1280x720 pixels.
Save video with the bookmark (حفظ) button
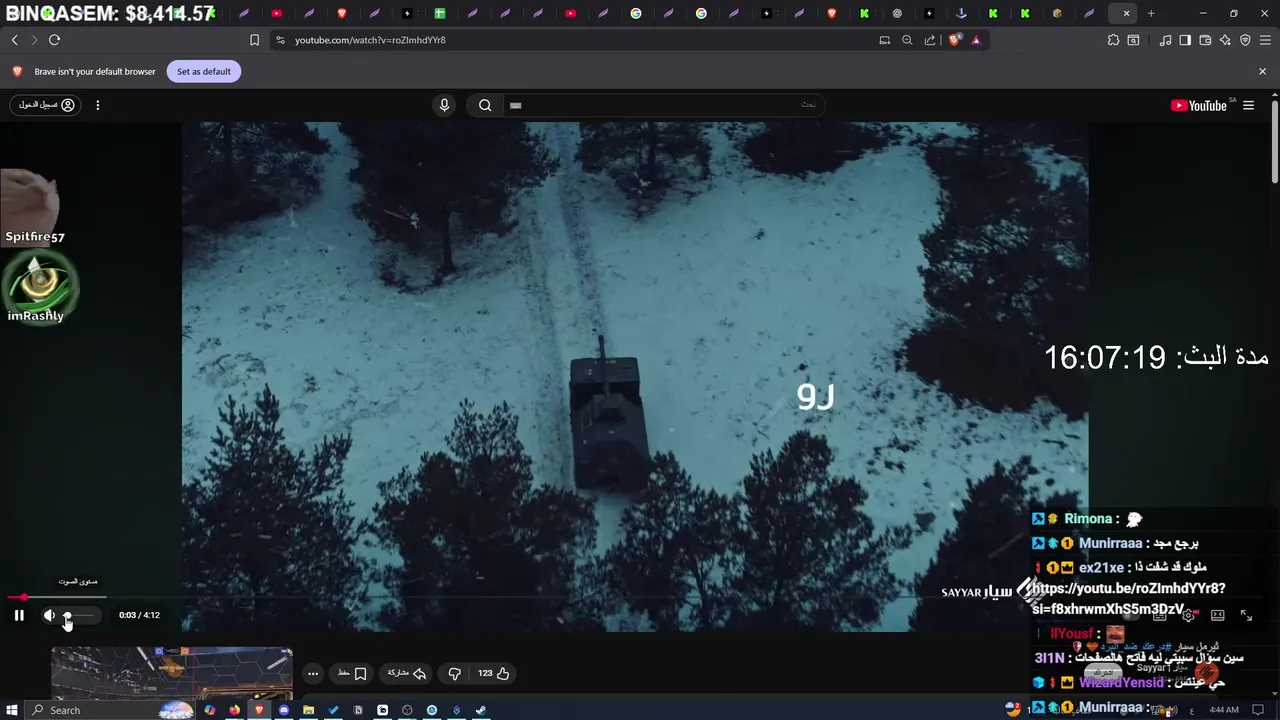(x=352, y=673)
